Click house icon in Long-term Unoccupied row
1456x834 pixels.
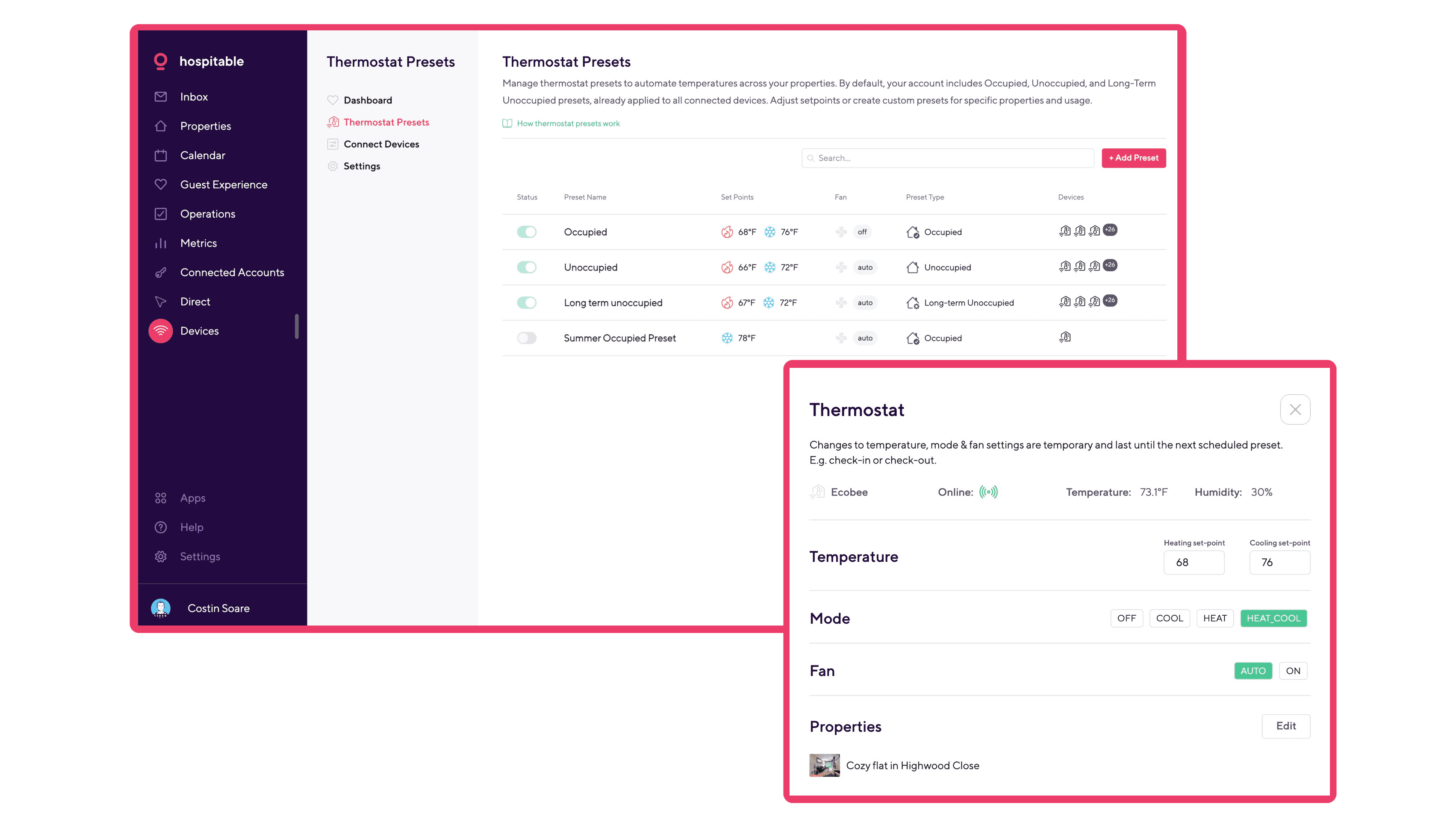point(912,302)
